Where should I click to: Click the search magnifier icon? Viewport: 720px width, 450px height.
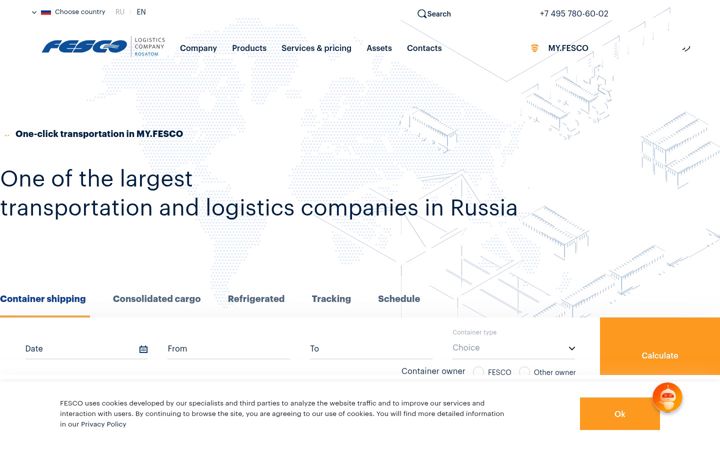pyautogui.click(x=421, y=14)
